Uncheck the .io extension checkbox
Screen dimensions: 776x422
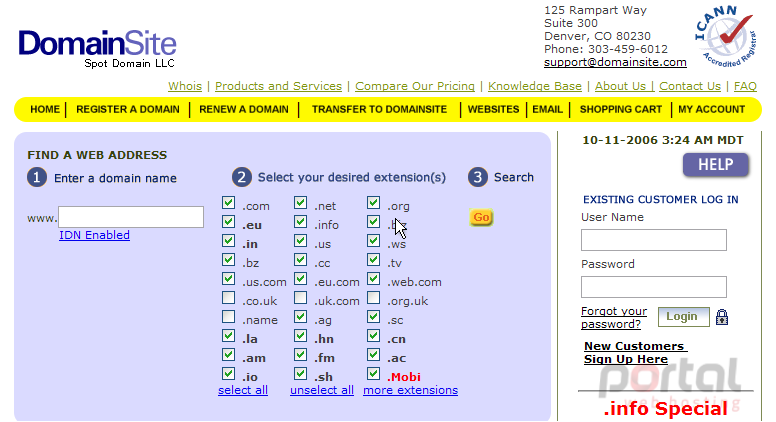[228, 373]
